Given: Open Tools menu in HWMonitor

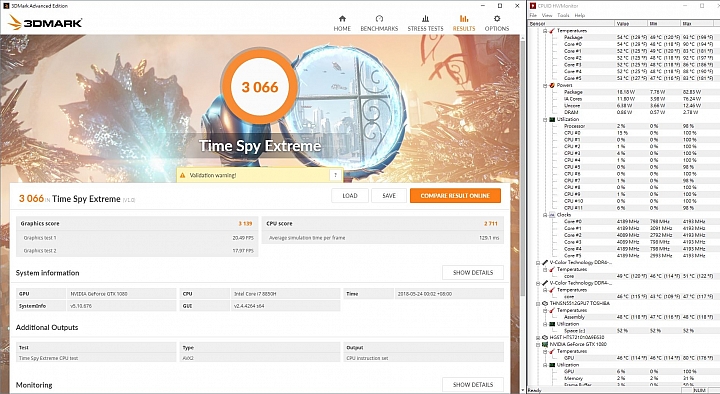Looking at the screenshot, I should pos(563,15).
